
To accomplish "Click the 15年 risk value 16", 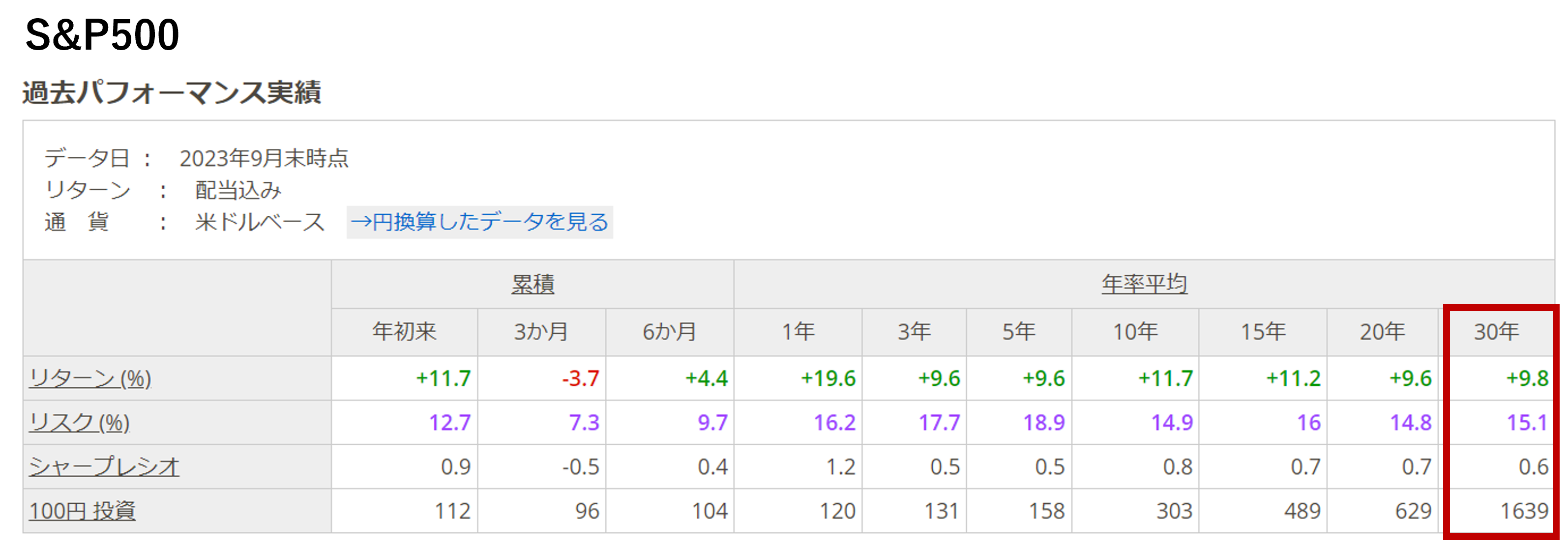I will (x=1309, y=422).
